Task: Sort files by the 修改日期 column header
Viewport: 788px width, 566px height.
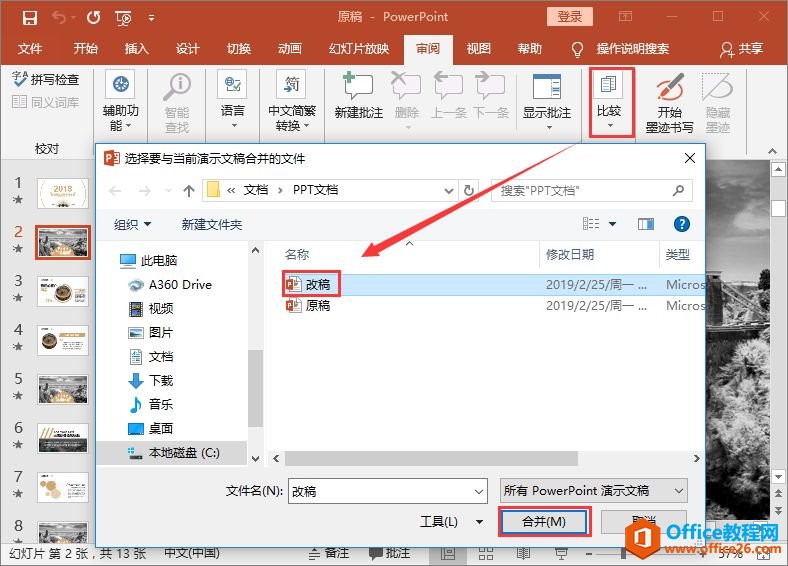Action: coord(570,254)
